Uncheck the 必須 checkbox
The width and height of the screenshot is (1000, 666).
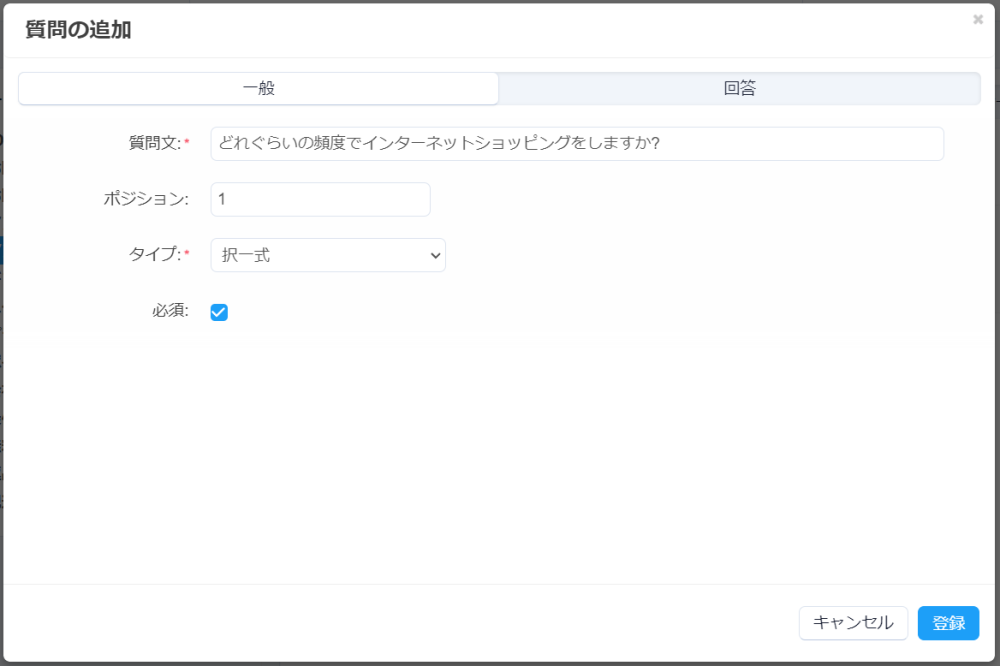click(x=219, y=312)
